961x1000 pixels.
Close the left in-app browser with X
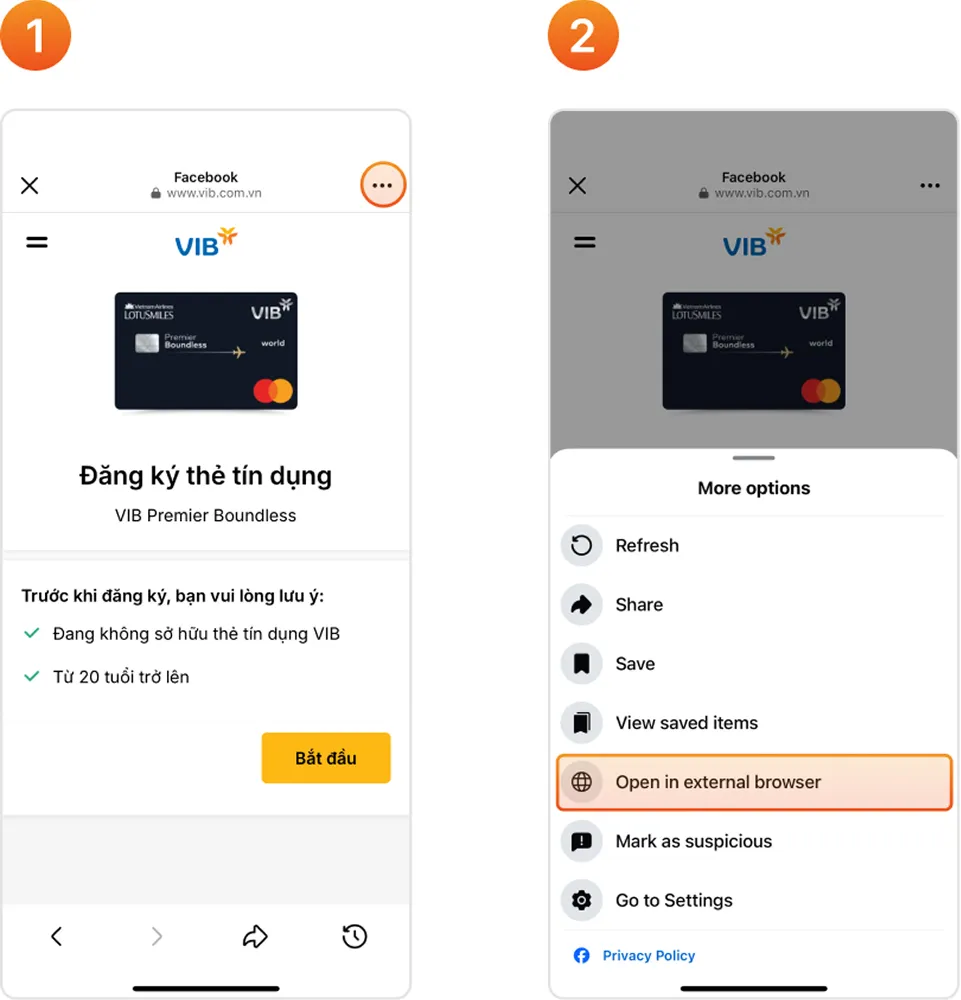(29, 186)
